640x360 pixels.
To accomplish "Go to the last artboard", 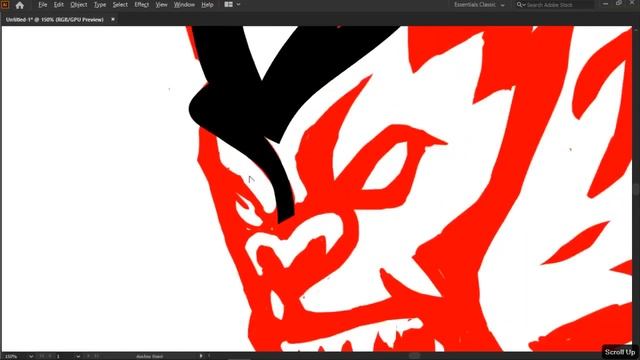I will pos(97,356).
